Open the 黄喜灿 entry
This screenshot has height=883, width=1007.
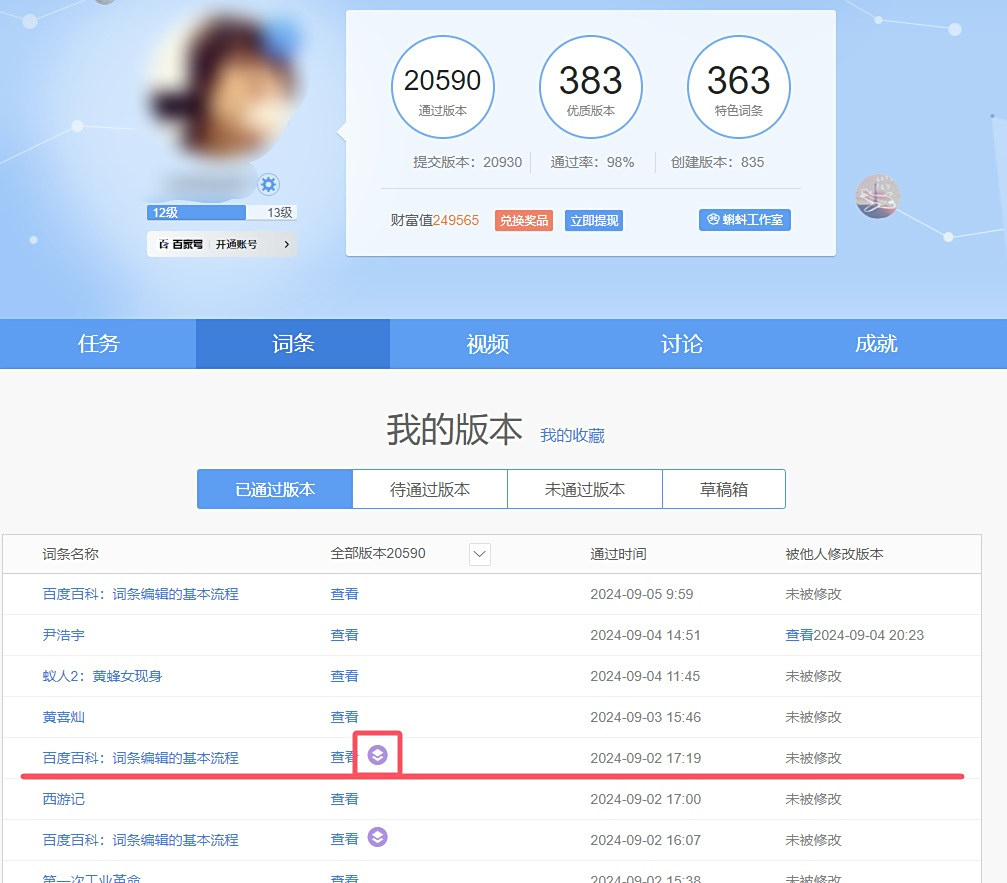point(64,717)
